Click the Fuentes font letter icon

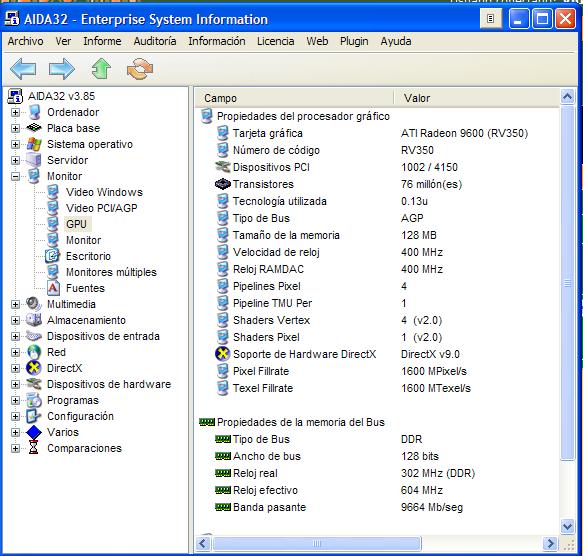(53, 288)
